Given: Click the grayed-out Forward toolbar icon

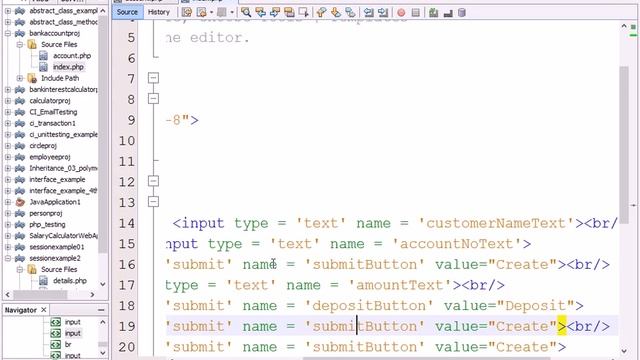Looking at the screenshot, I should tap(222, 13).
